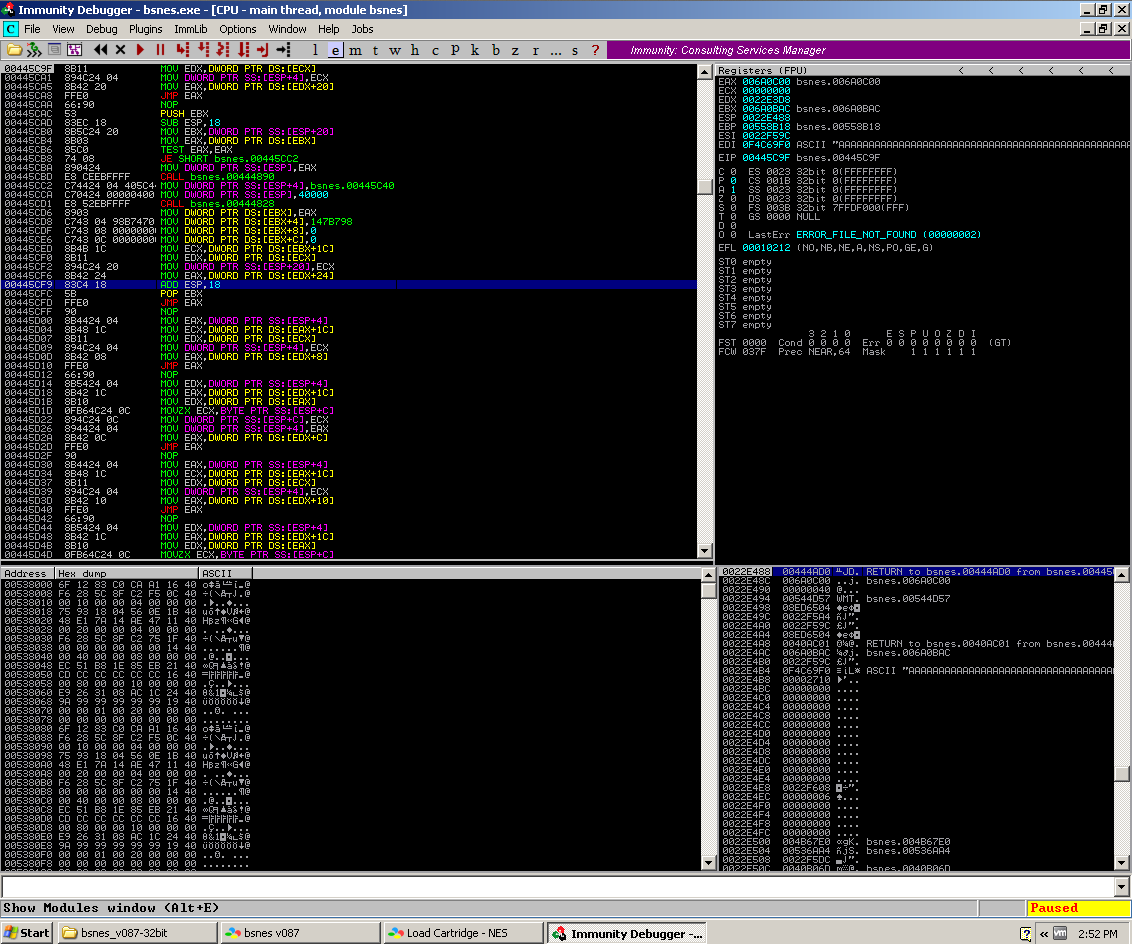This screenshot has width=1132, height=944.
Task: Click the dump pane scrollbar up arrow
Action: coord(708,574)
